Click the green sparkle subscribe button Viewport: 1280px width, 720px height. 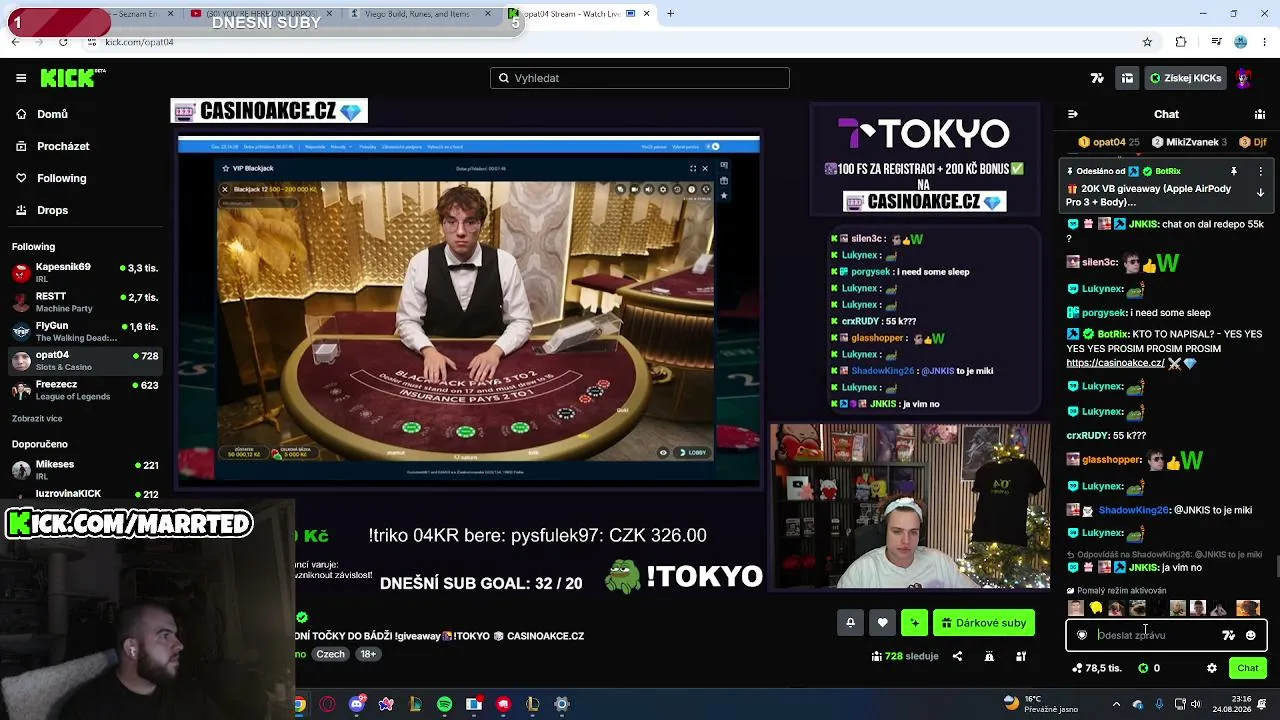[914, 623]
